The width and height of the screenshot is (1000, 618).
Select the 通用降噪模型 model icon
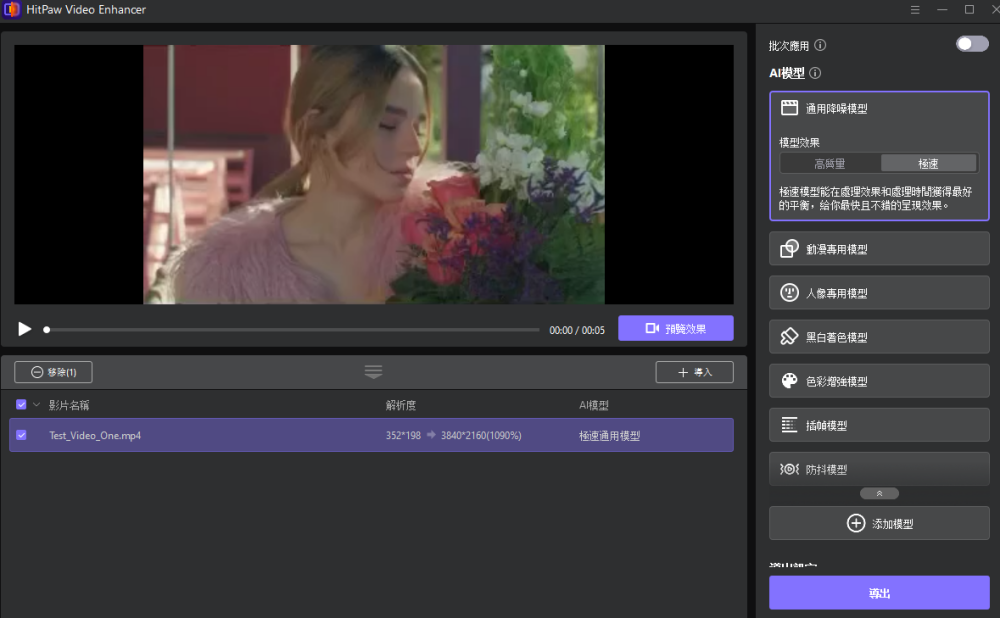point(789,108)
